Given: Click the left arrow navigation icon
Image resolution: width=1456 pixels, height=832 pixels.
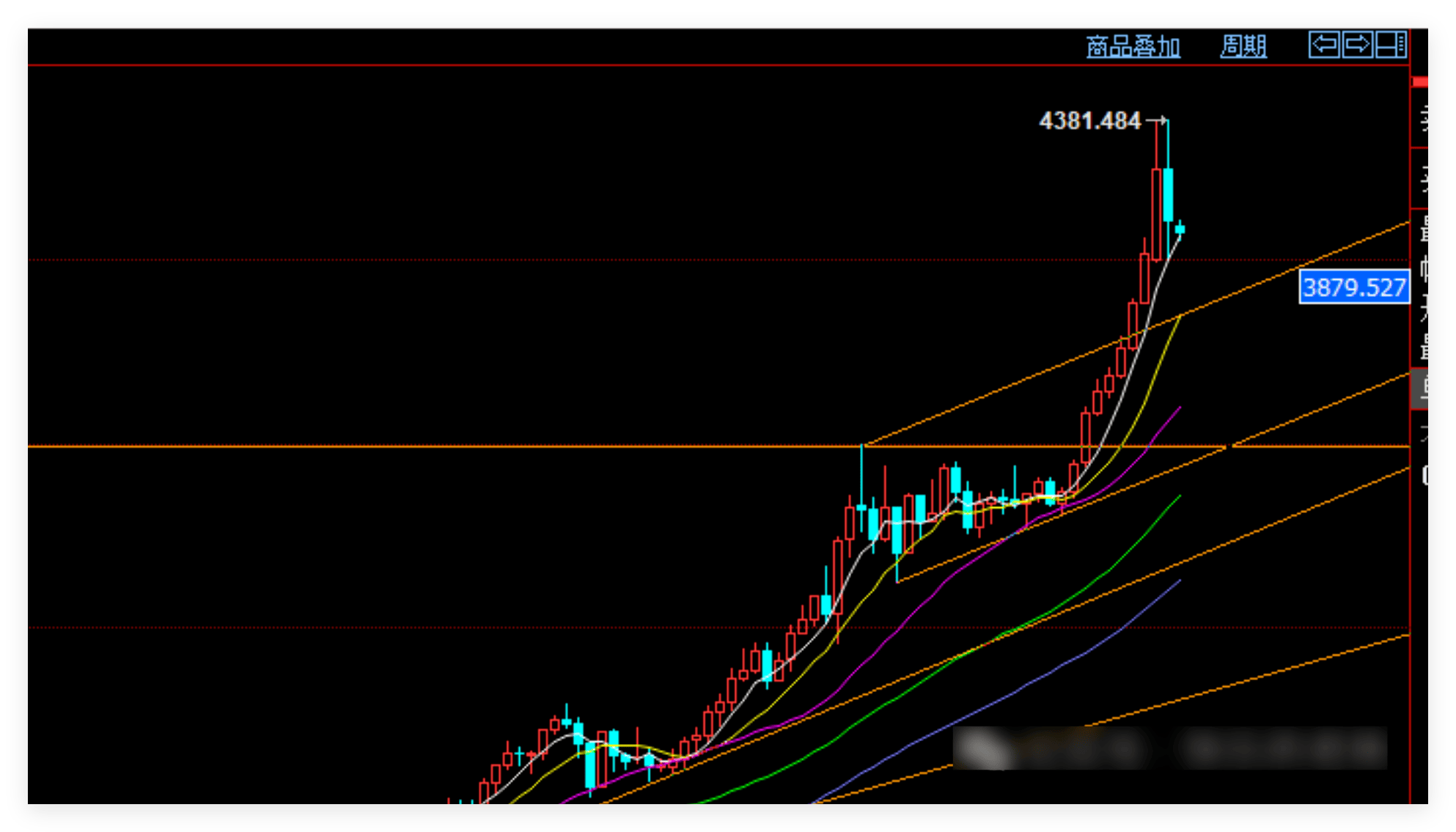Looking at the screenshot, I should [x=1324, y=45].
